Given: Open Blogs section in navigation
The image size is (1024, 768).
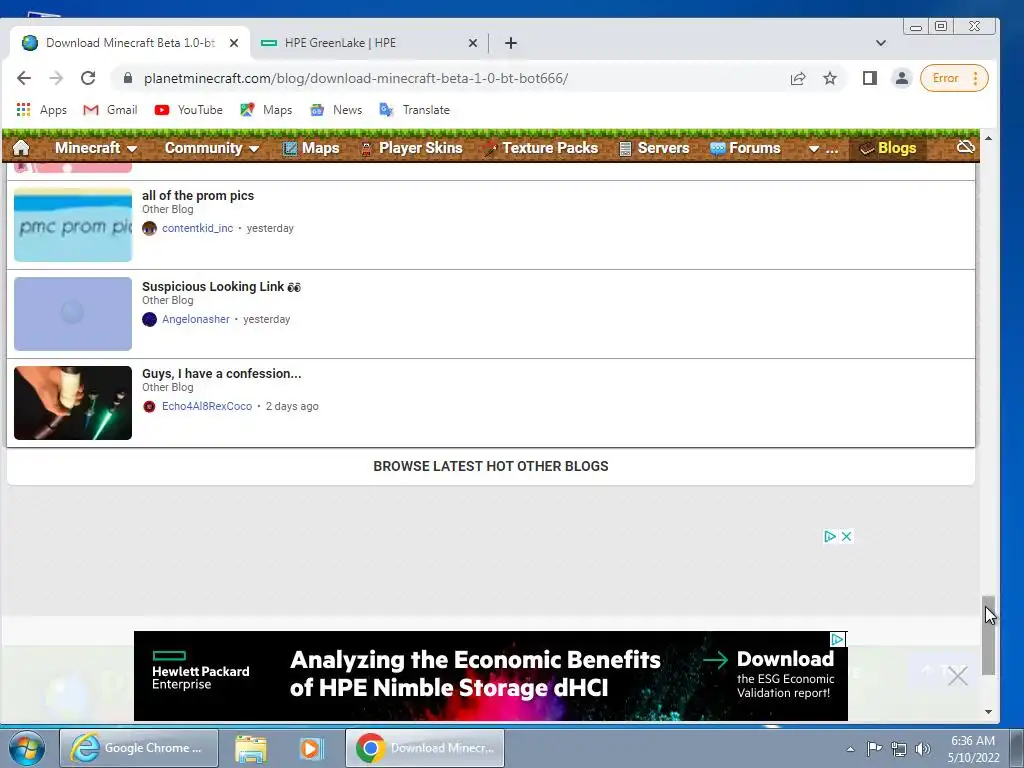Looking at the screenshot, I should [888, 148].
